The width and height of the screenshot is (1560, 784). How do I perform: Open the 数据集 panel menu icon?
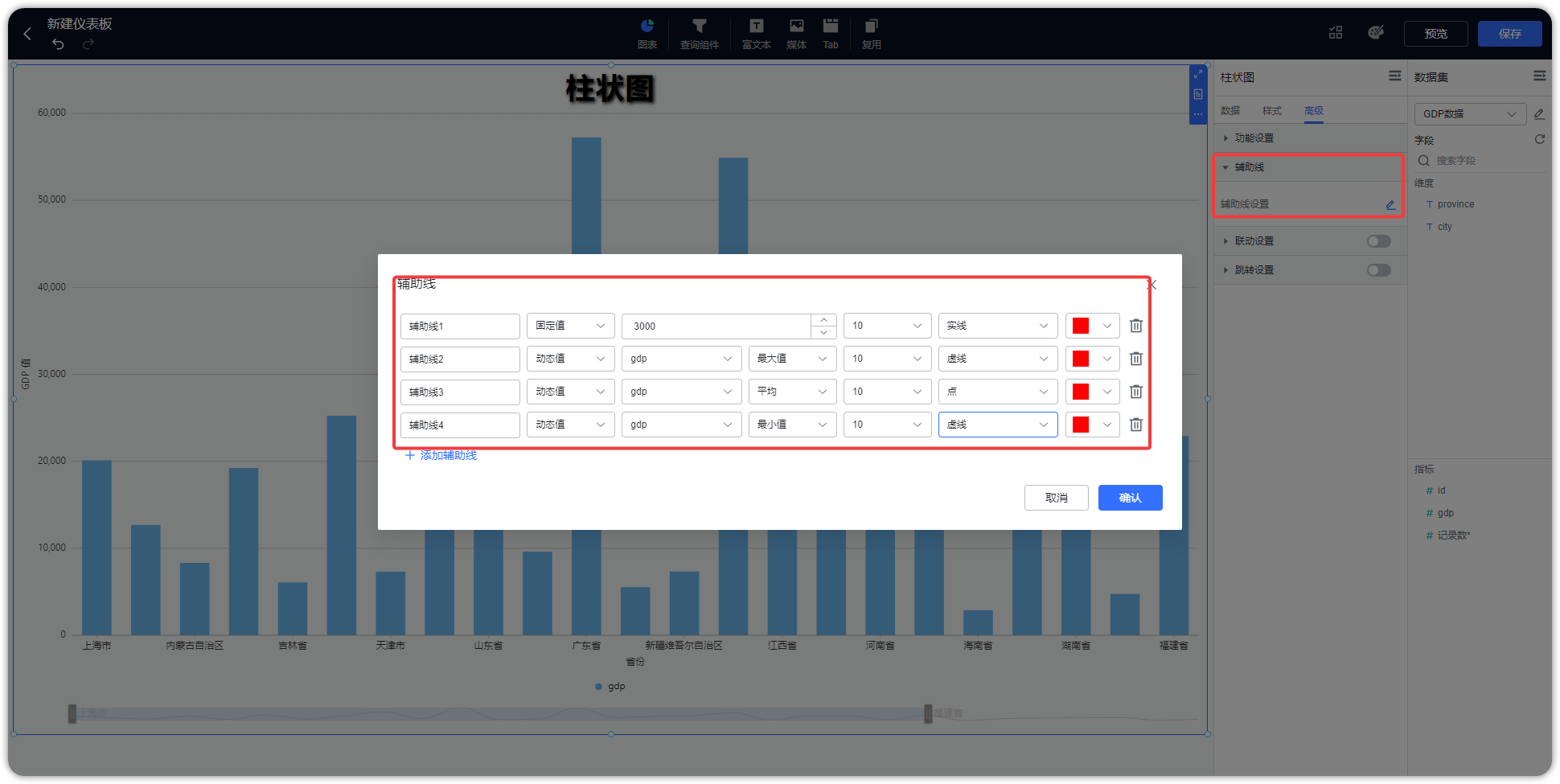(x=1539, y=76)
